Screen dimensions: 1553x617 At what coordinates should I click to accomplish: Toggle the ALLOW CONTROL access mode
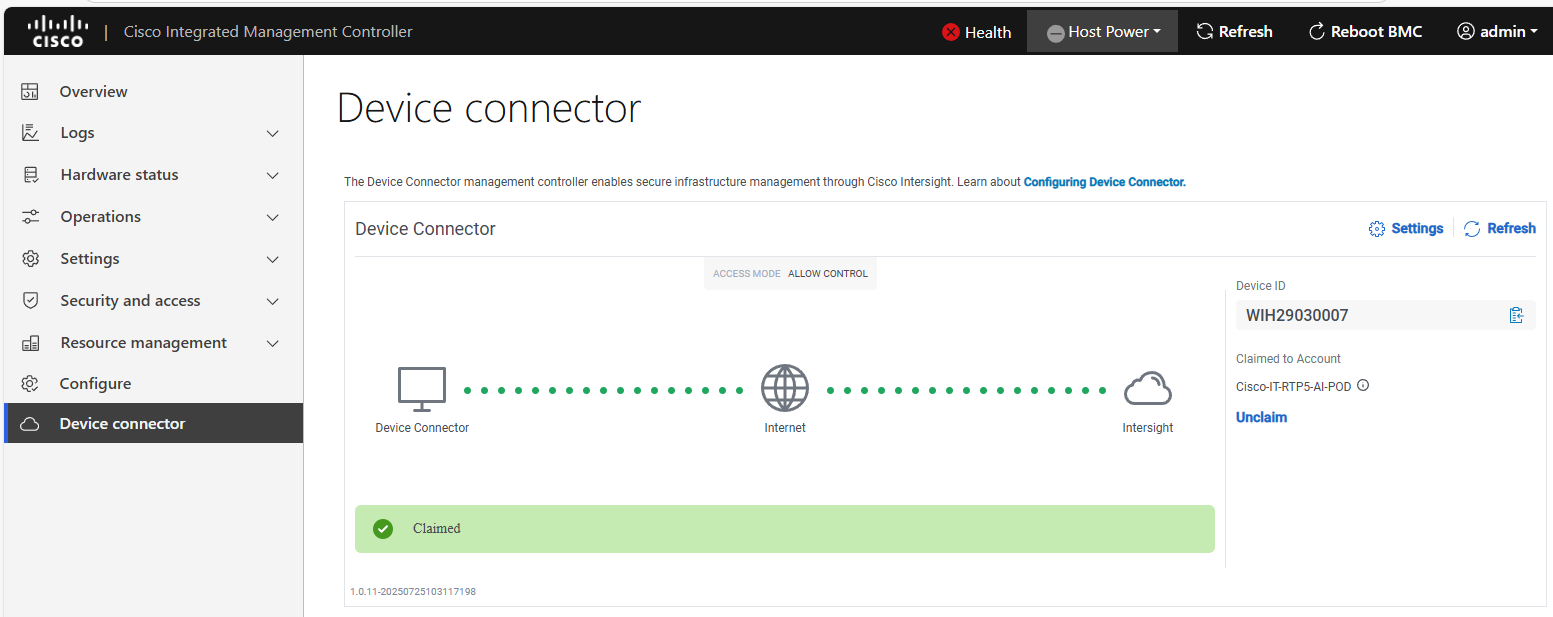click(827, 272)
